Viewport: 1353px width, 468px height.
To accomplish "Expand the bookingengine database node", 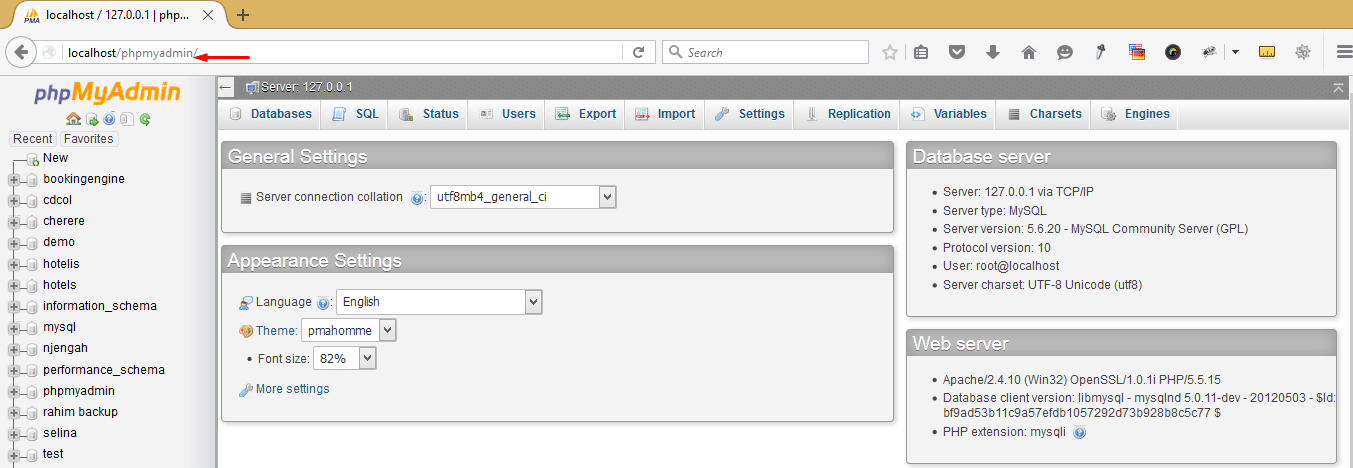I will 14,180.
